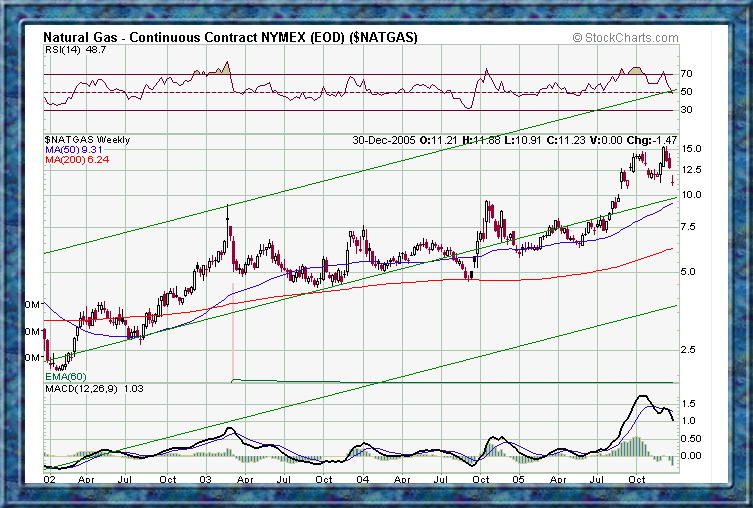The height and width of the screenshot is (508, 753).
Task: Click the 03 year marker on time axis
Action: (x=205, y=479)
